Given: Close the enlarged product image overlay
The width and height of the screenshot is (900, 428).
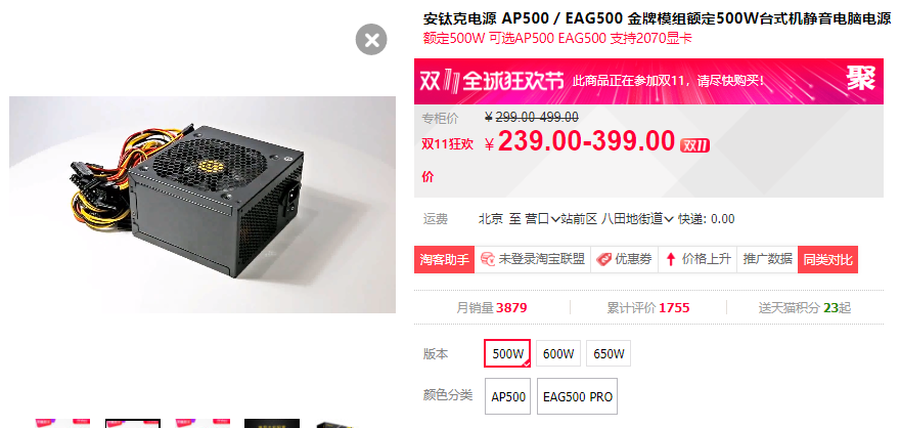Looking at the screenshot, I should coord(371,40).
